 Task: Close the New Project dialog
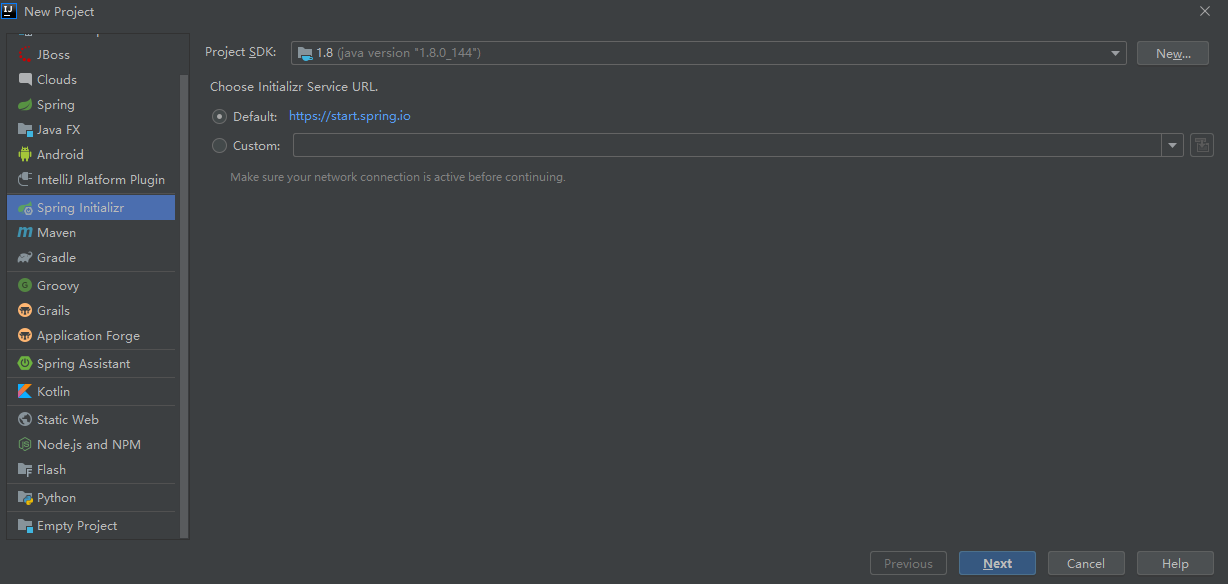(1205, 11)
